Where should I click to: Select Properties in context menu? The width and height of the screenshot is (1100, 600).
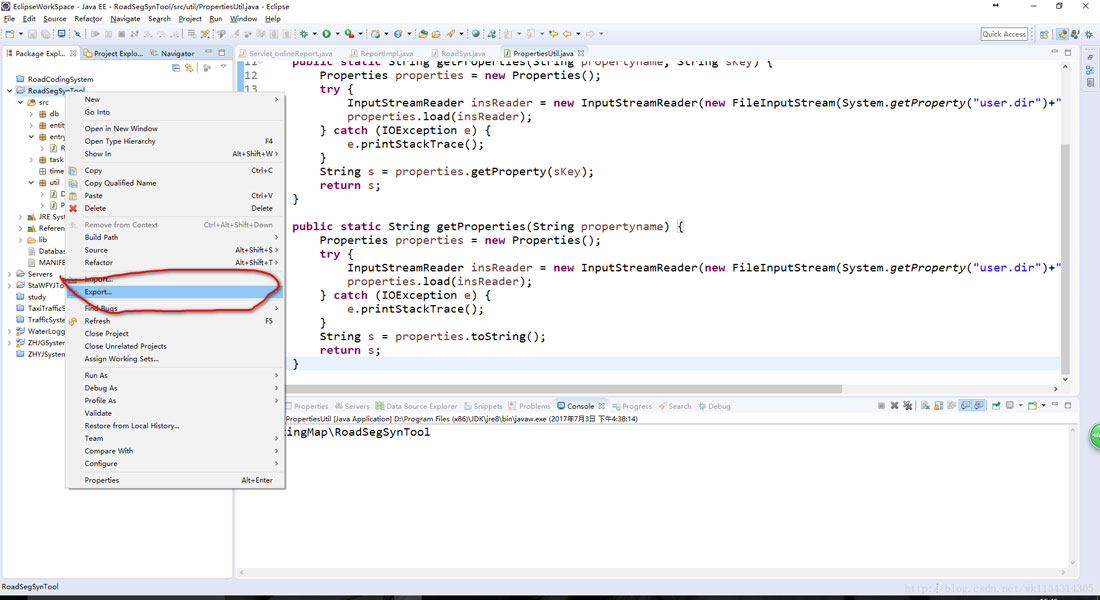pyautogui.click(x=175, y=481)
